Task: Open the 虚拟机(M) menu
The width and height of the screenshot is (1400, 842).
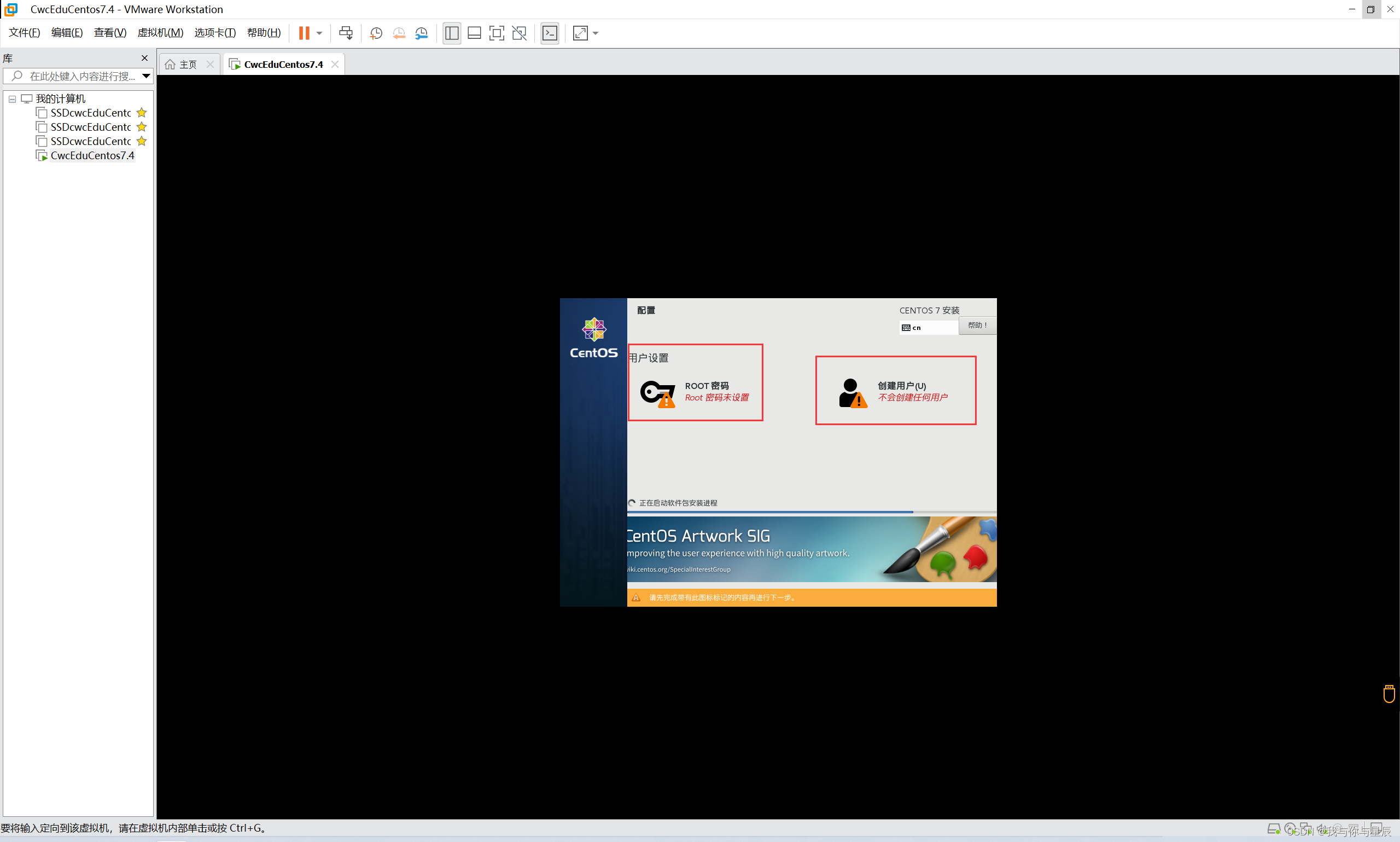Action: [160, 33]
